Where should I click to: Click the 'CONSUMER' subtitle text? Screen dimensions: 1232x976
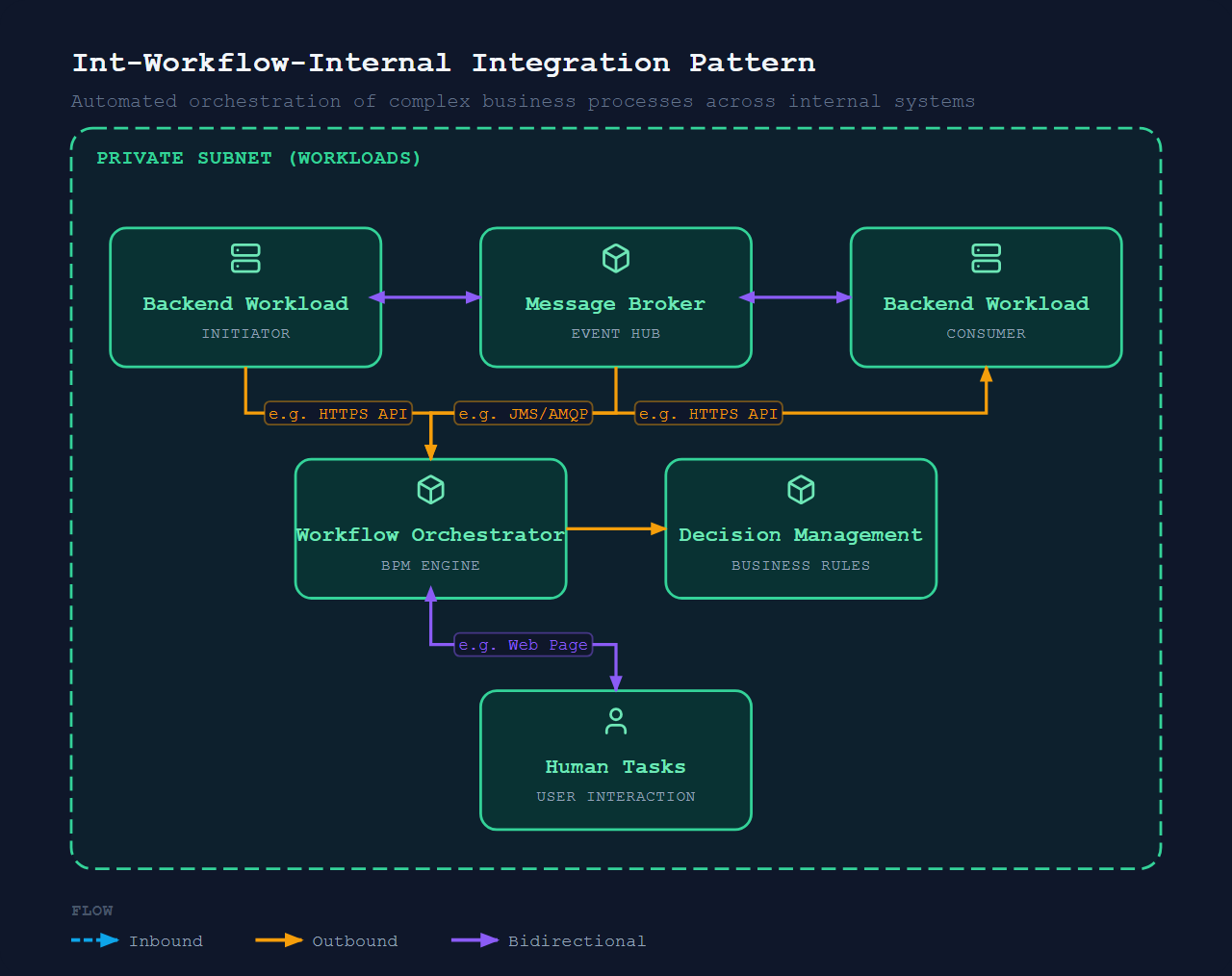click(x=987, y=334)
